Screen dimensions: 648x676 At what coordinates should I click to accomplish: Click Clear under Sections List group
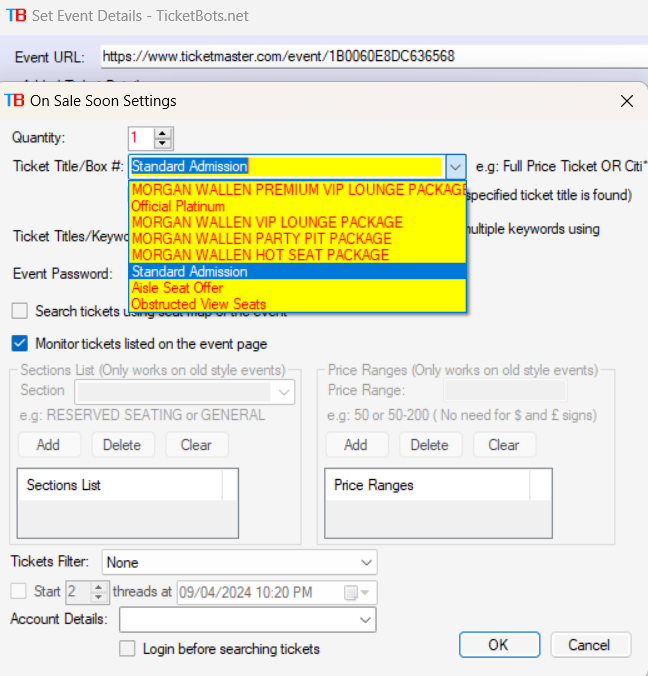[x=196, y=445]
